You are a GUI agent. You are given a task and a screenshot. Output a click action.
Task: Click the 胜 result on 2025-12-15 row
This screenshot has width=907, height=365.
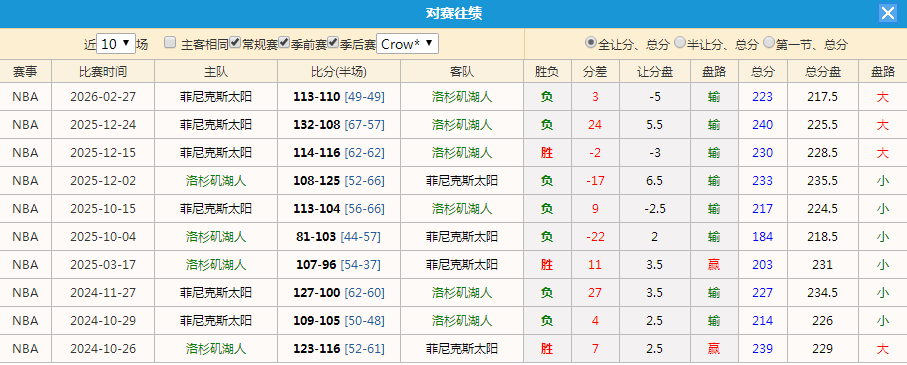547,153
